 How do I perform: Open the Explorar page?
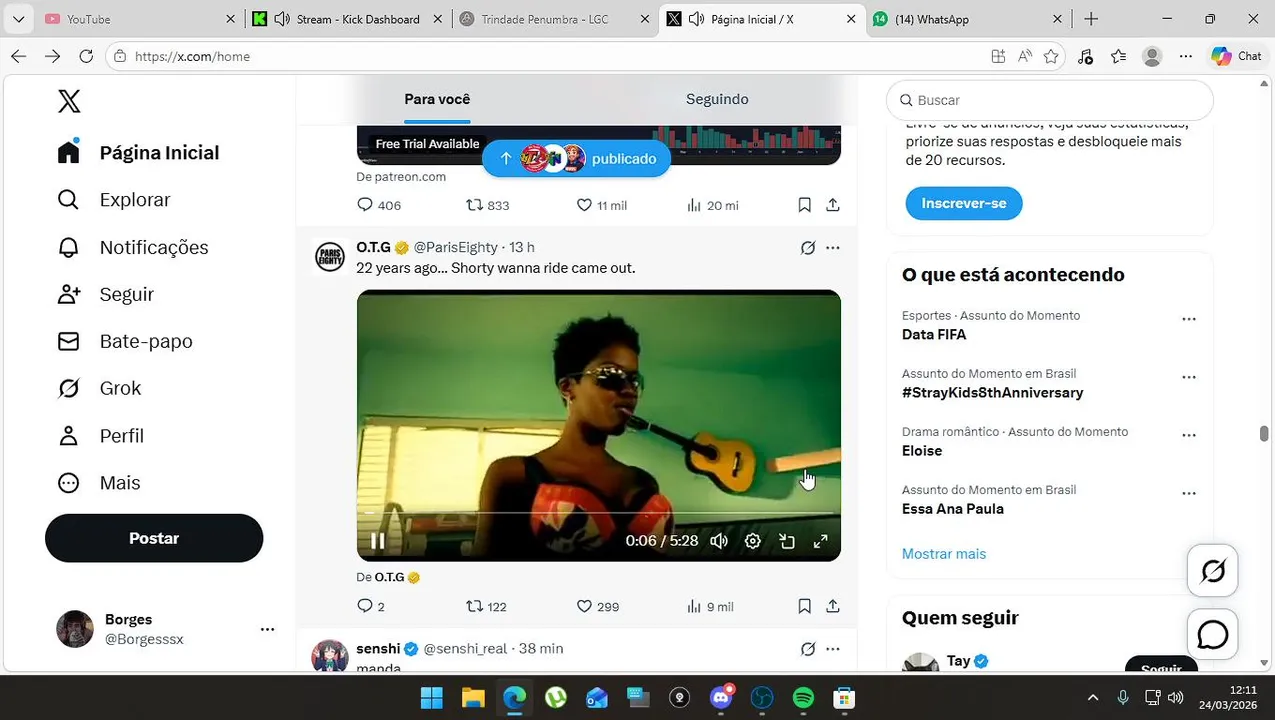[114, 200]
